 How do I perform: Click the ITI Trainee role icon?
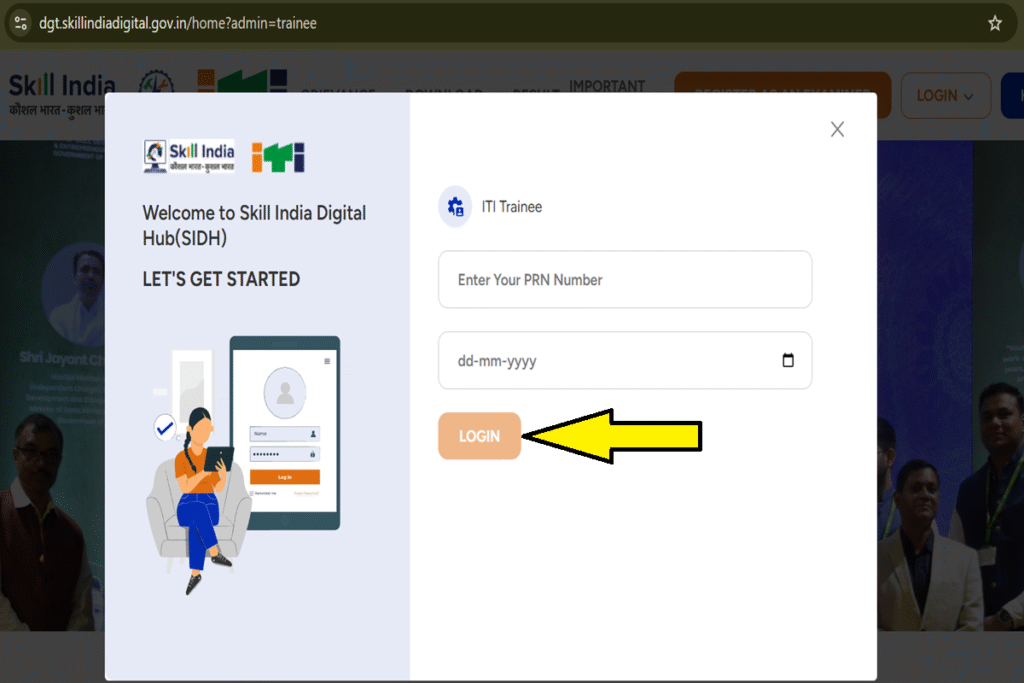click(x=455, y=207)
